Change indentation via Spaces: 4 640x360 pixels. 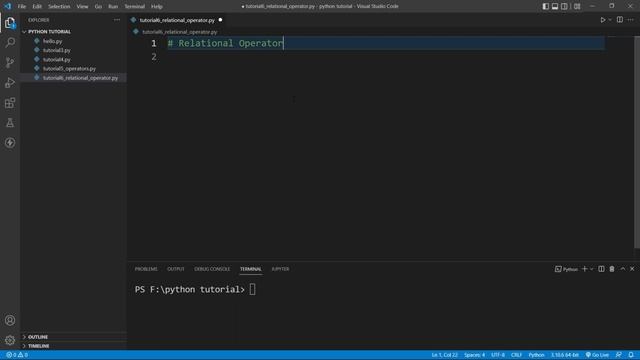[474, 355]
